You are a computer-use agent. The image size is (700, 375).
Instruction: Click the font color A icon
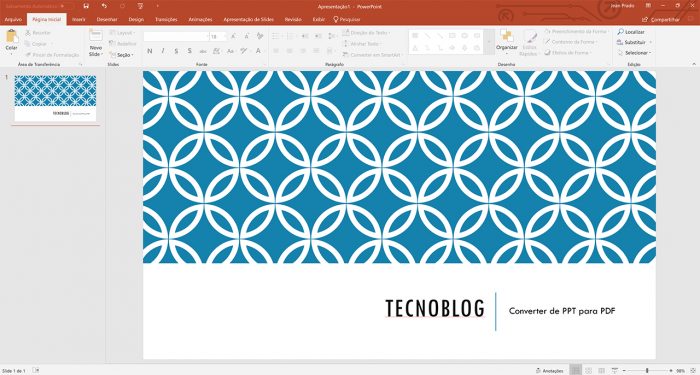(x=258, y=51)
